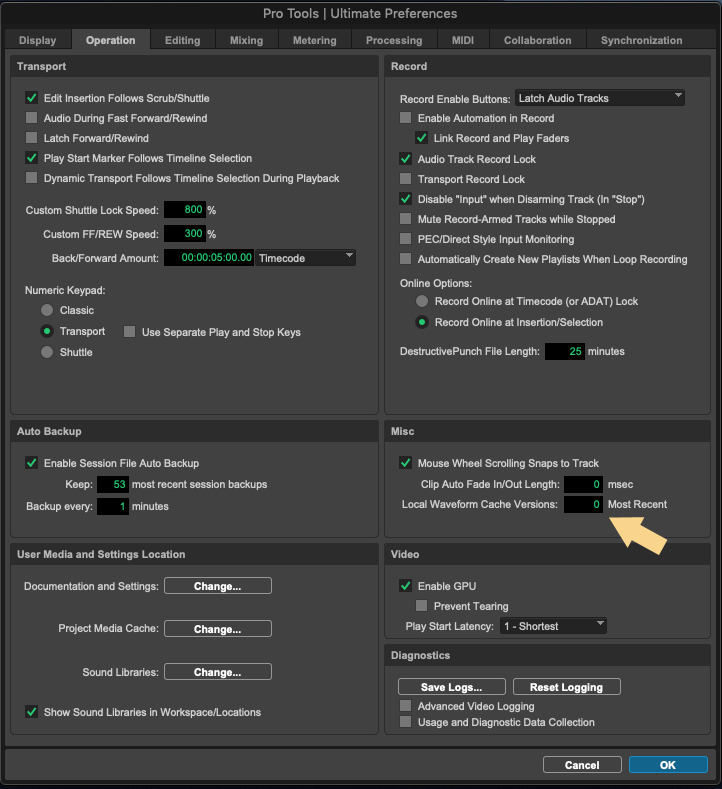Enable Use Separate Play and Stop Keys
This screenshot has width=722, height=789.
(x=130, y=332)
